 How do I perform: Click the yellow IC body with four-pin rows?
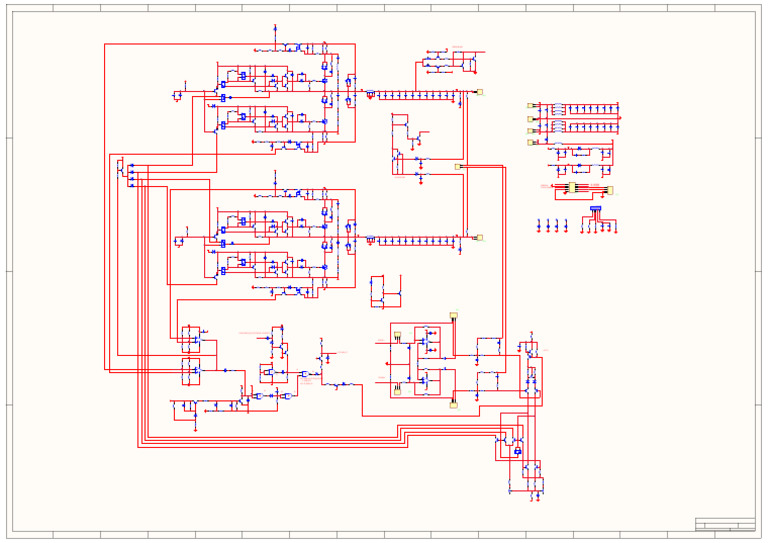pos(572,188)
